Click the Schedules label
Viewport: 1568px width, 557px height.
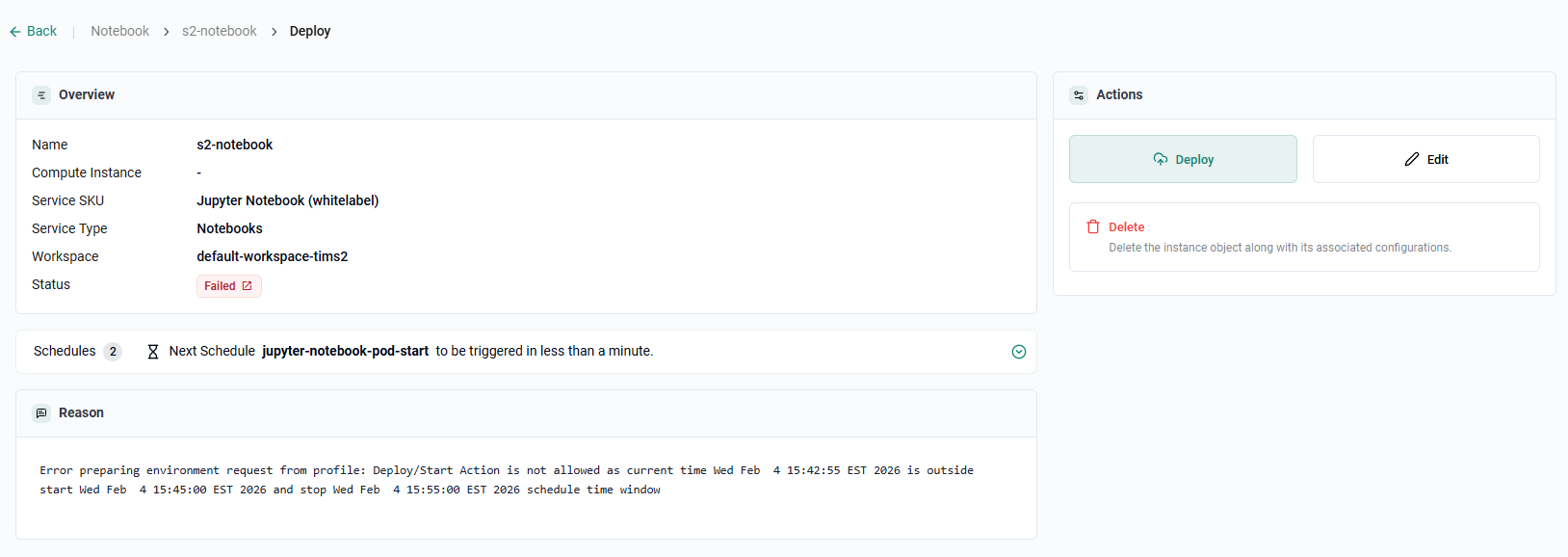pyautogui.click(x=65, y=351)
